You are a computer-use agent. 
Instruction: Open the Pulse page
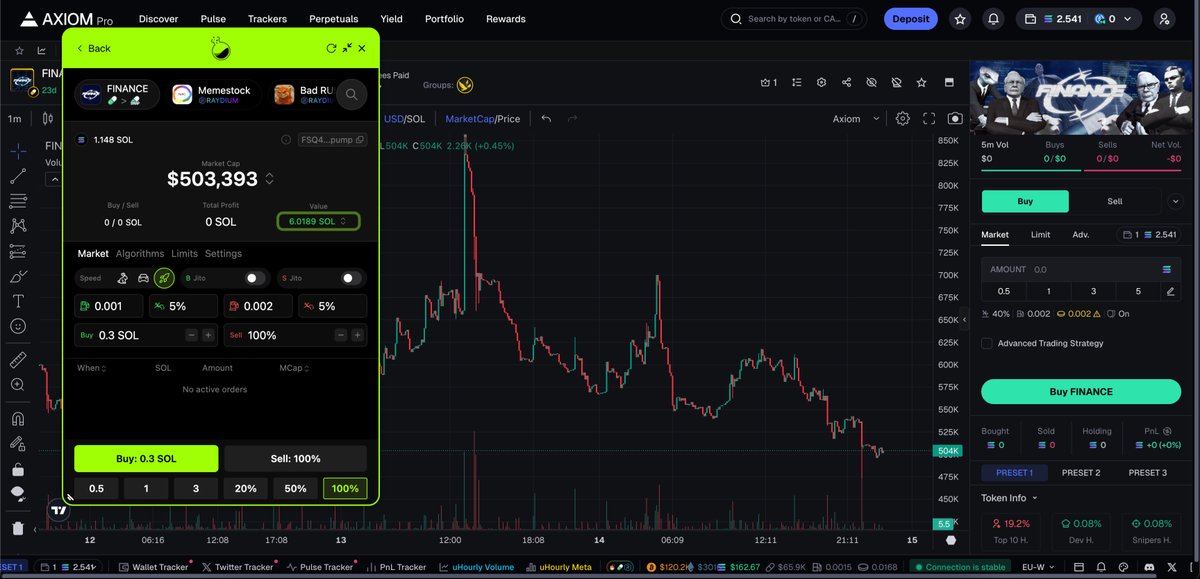point(213,19)
